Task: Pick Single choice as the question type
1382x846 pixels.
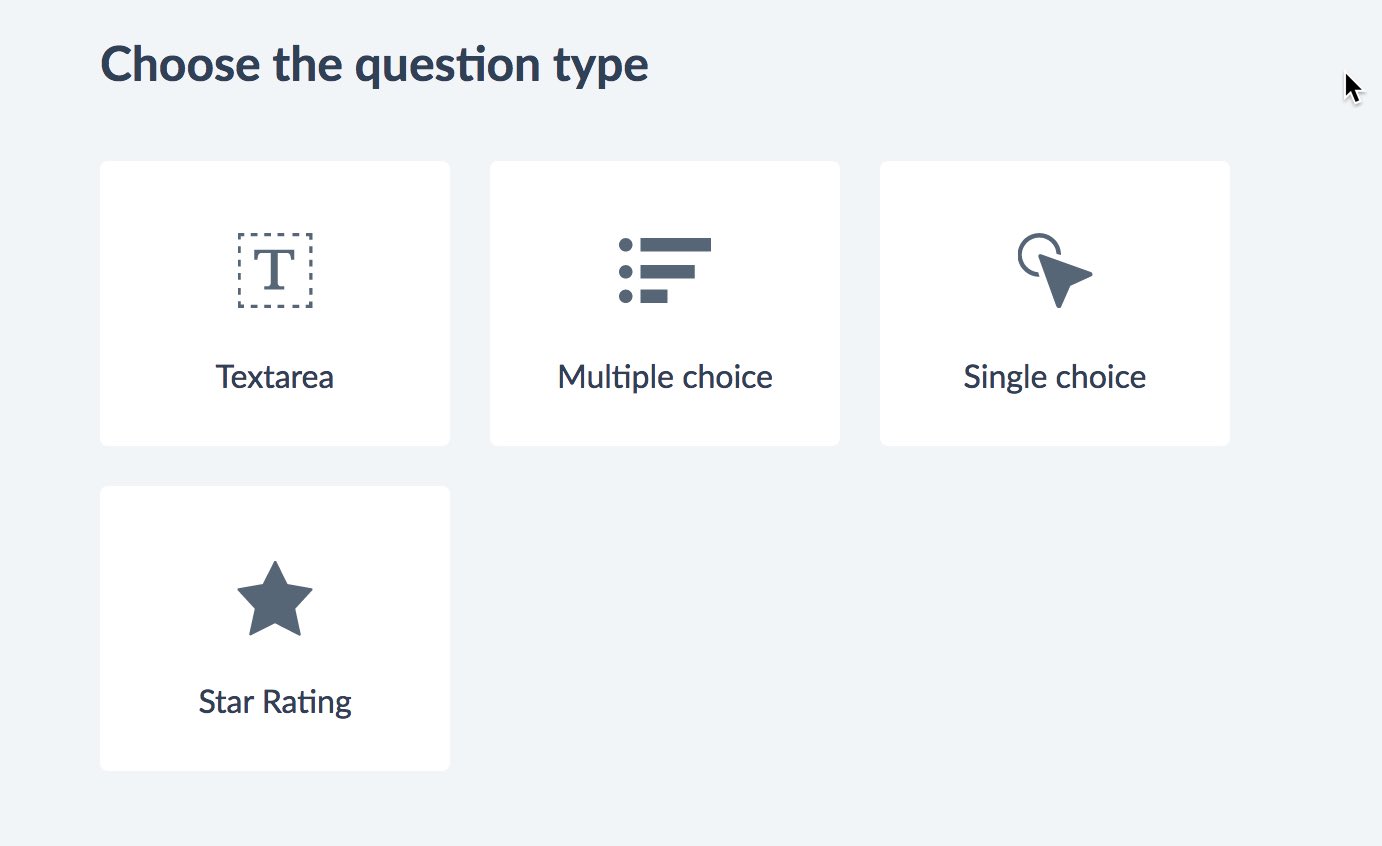Action: pos(1055,304)
